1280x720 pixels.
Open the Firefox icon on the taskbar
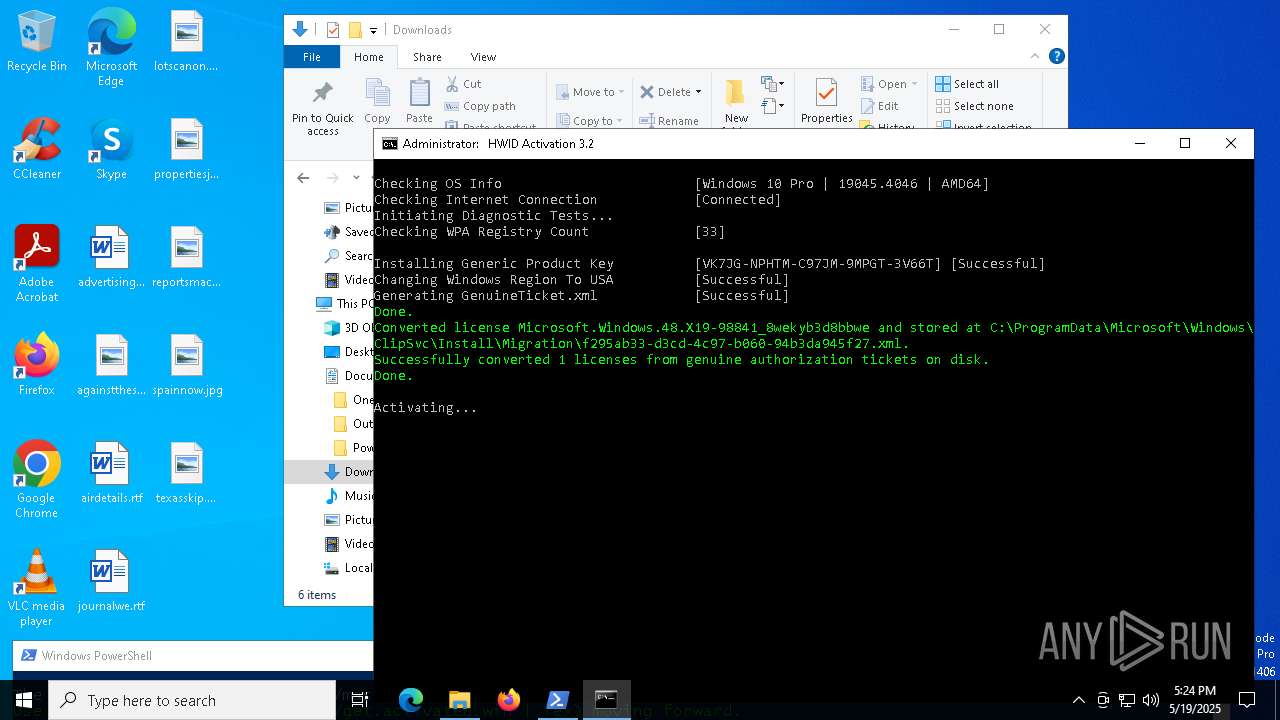click(508, 700)
